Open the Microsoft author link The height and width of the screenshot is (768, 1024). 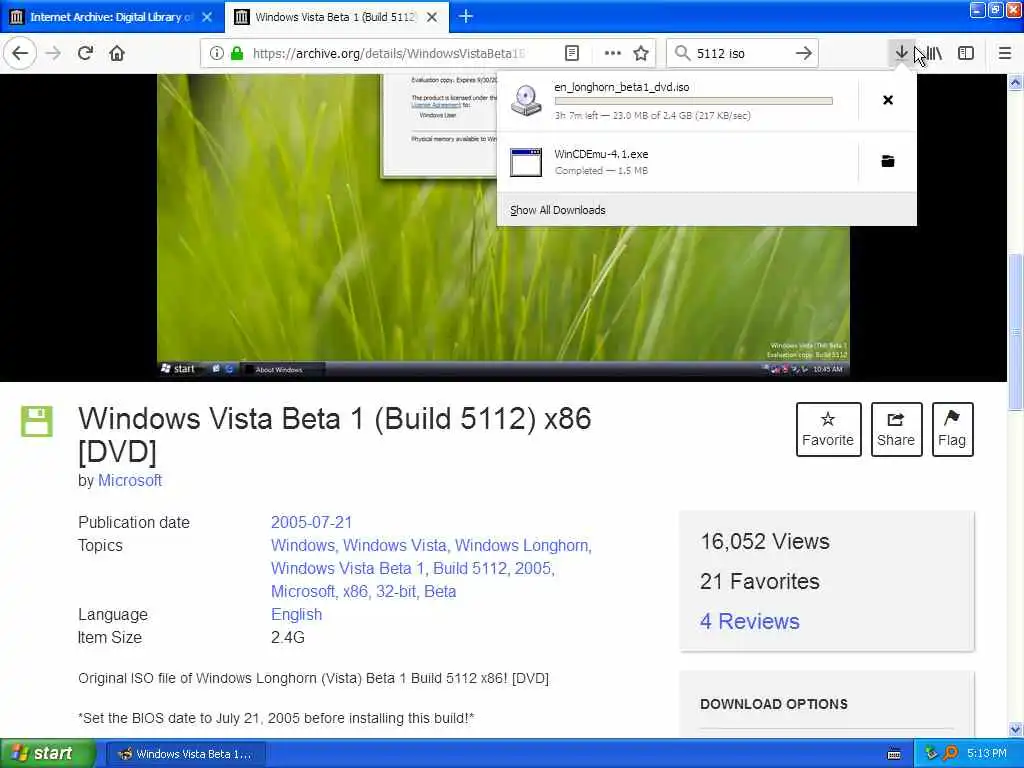[x=130, y=480]
